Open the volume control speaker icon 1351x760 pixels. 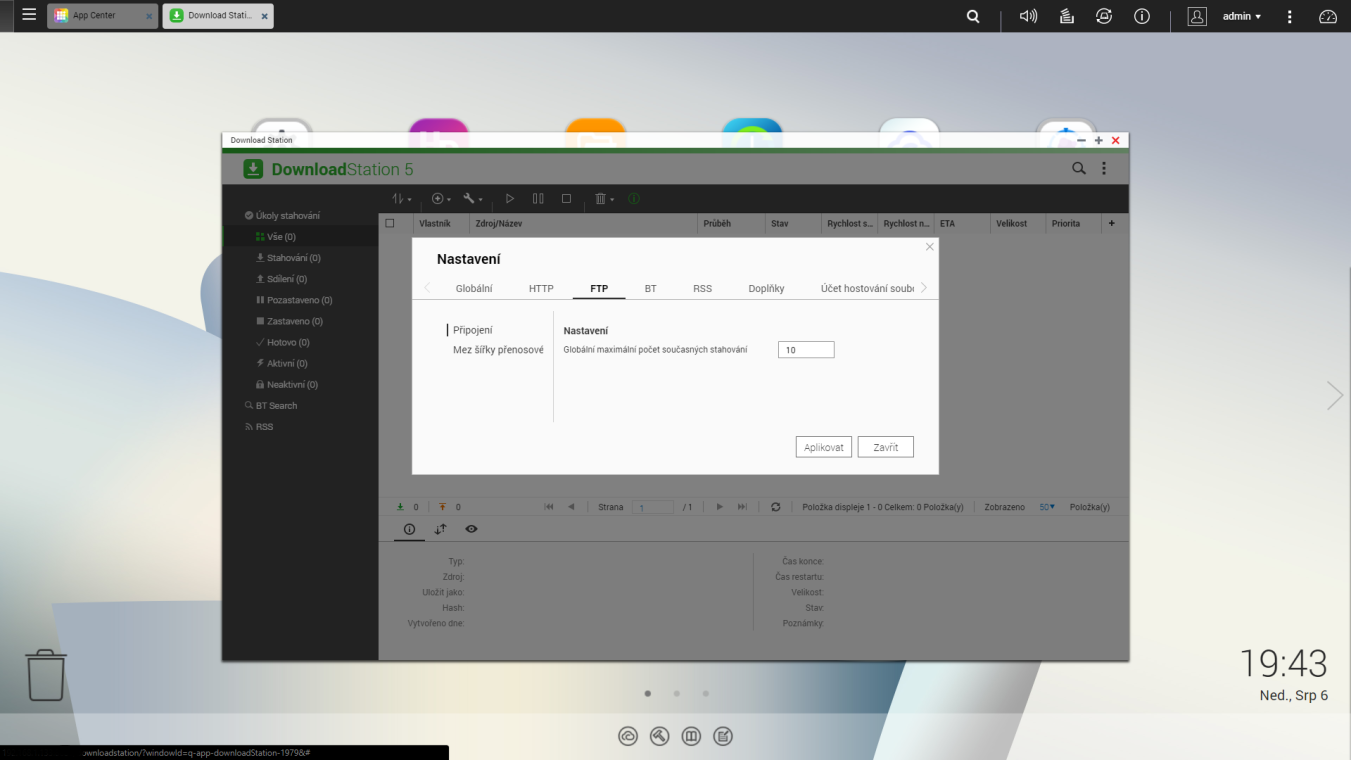click(x=1028, y=16)
